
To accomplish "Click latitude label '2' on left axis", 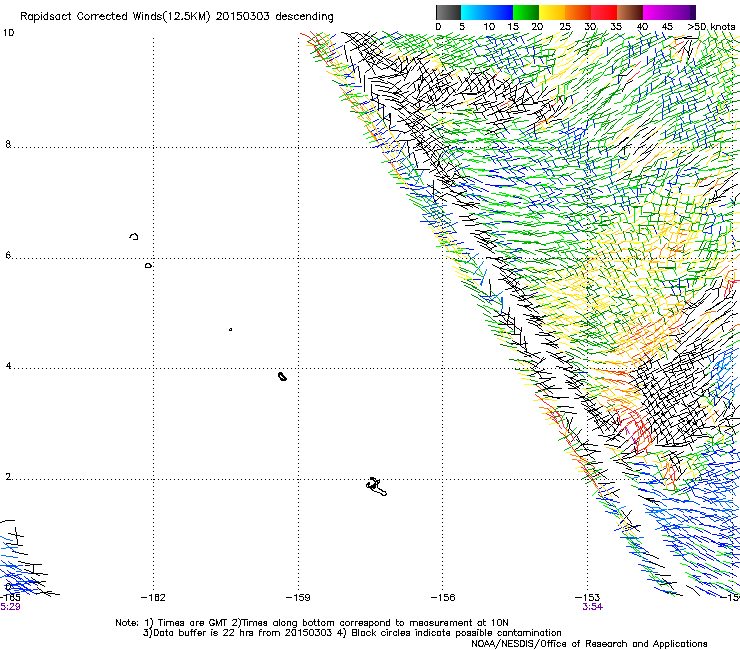I will [8, 476].
